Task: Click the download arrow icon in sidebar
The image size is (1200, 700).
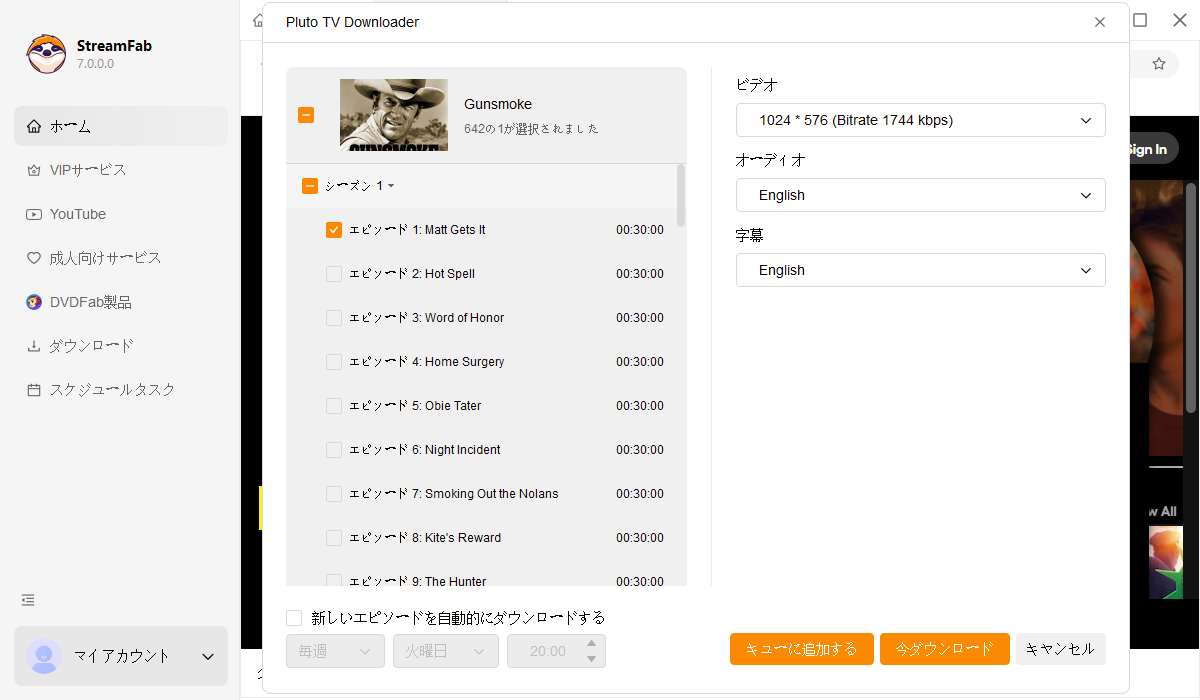Action: [34, 346]
